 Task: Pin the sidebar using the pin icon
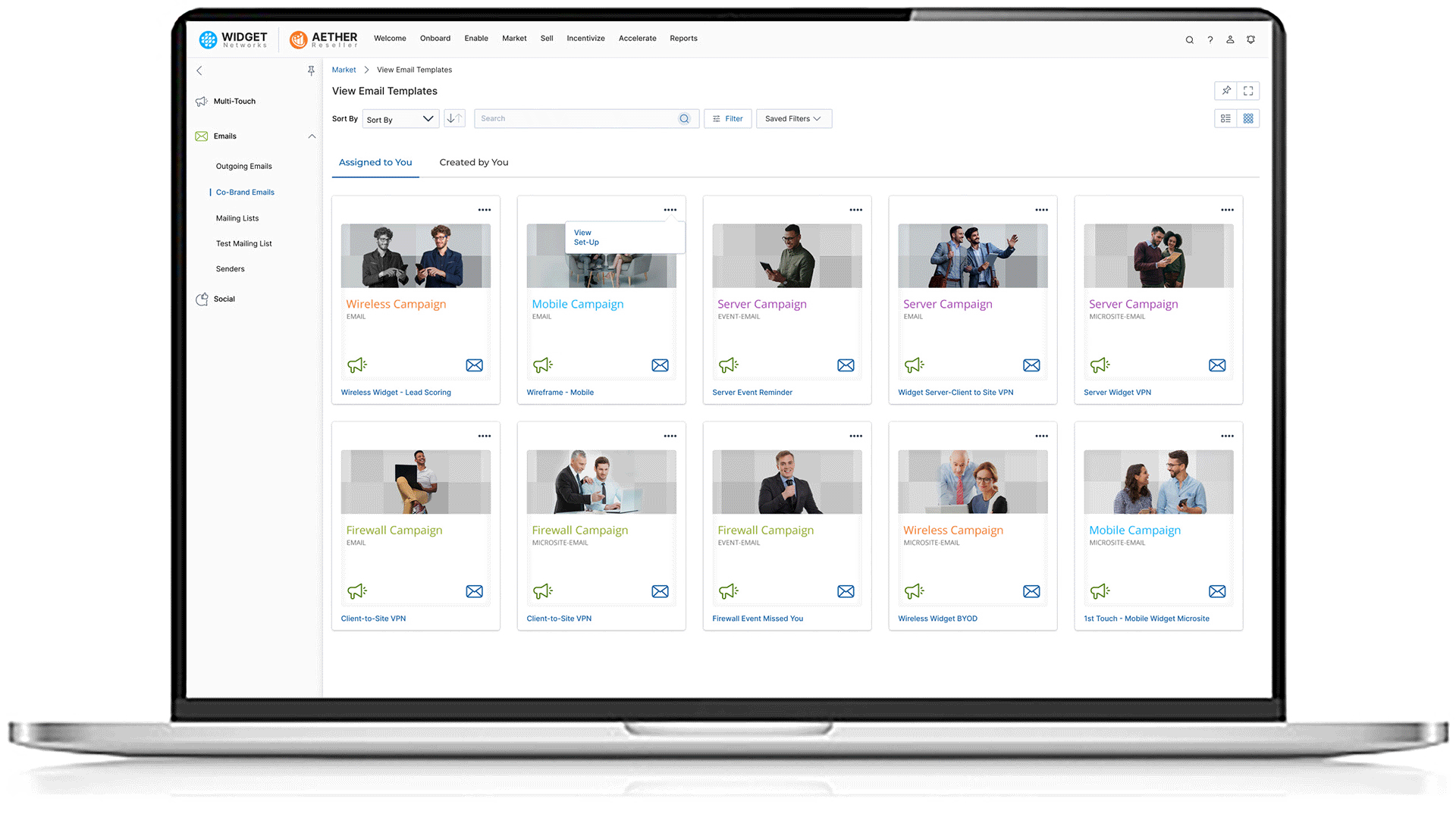pos(311,71)
